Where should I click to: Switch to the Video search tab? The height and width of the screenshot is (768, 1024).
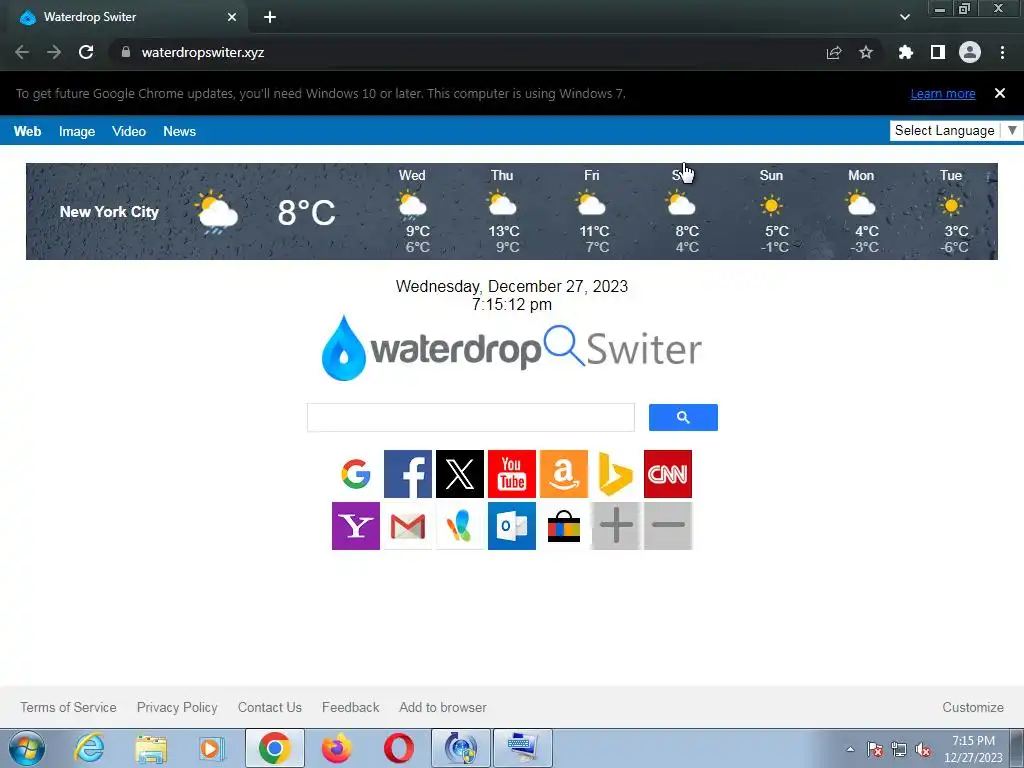[129, 131]
